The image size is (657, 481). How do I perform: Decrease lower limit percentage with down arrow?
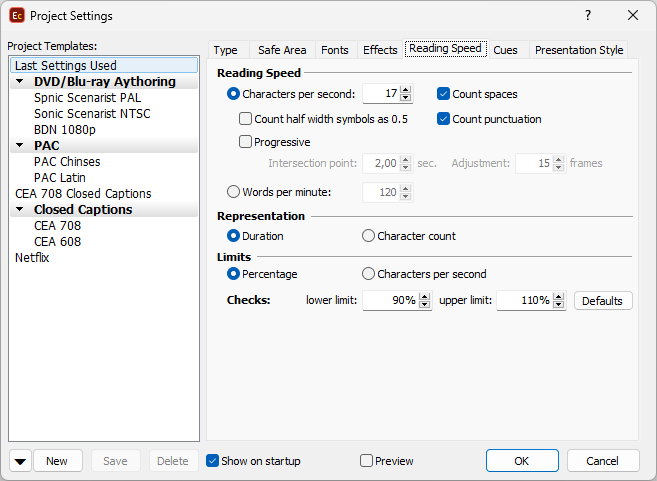tap(425, 305)
